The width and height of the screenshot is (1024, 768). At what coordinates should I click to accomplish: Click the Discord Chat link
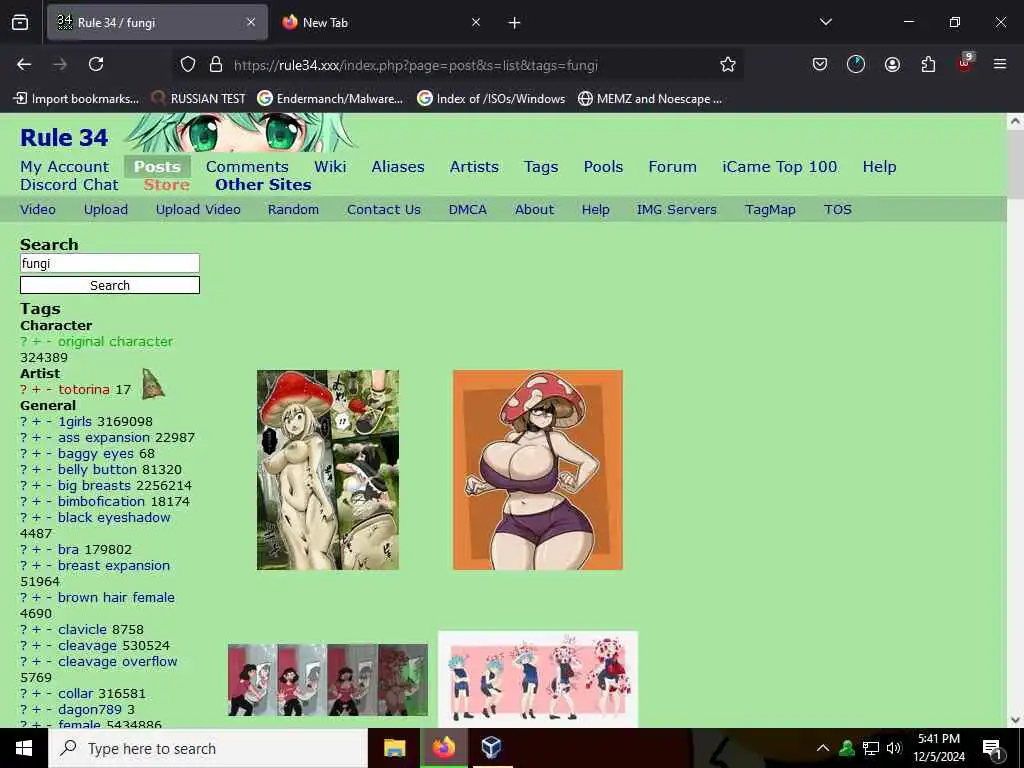click(x=69, y=185)
